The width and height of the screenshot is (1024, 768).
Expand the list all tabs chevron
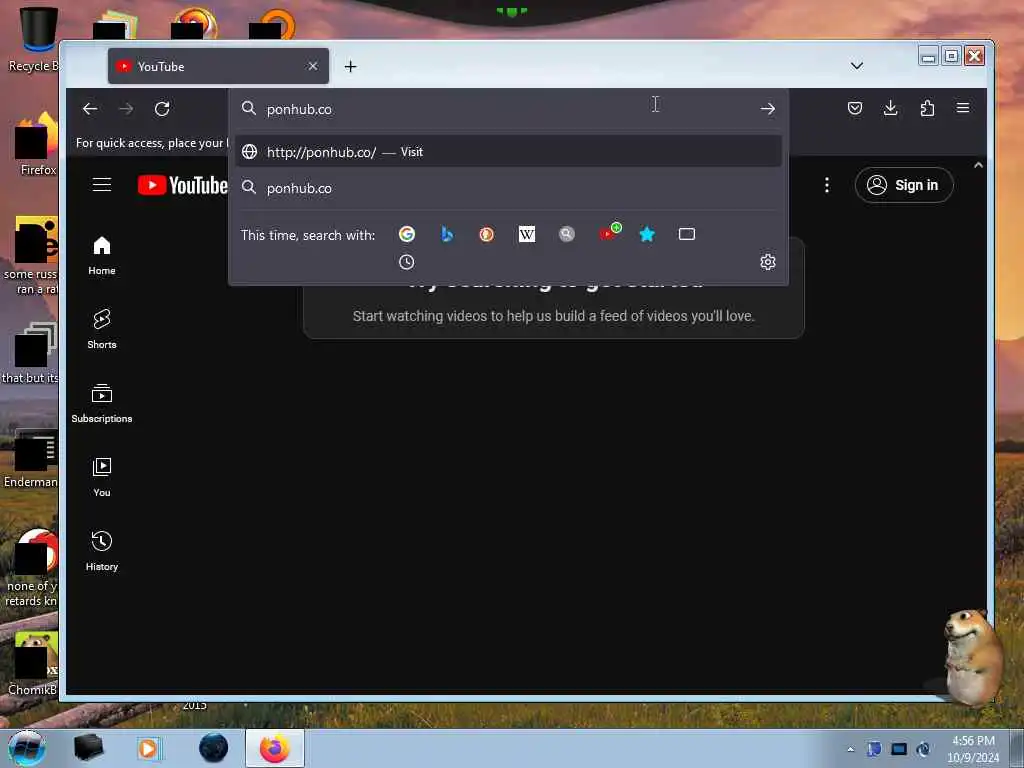(x=857, y=66)
